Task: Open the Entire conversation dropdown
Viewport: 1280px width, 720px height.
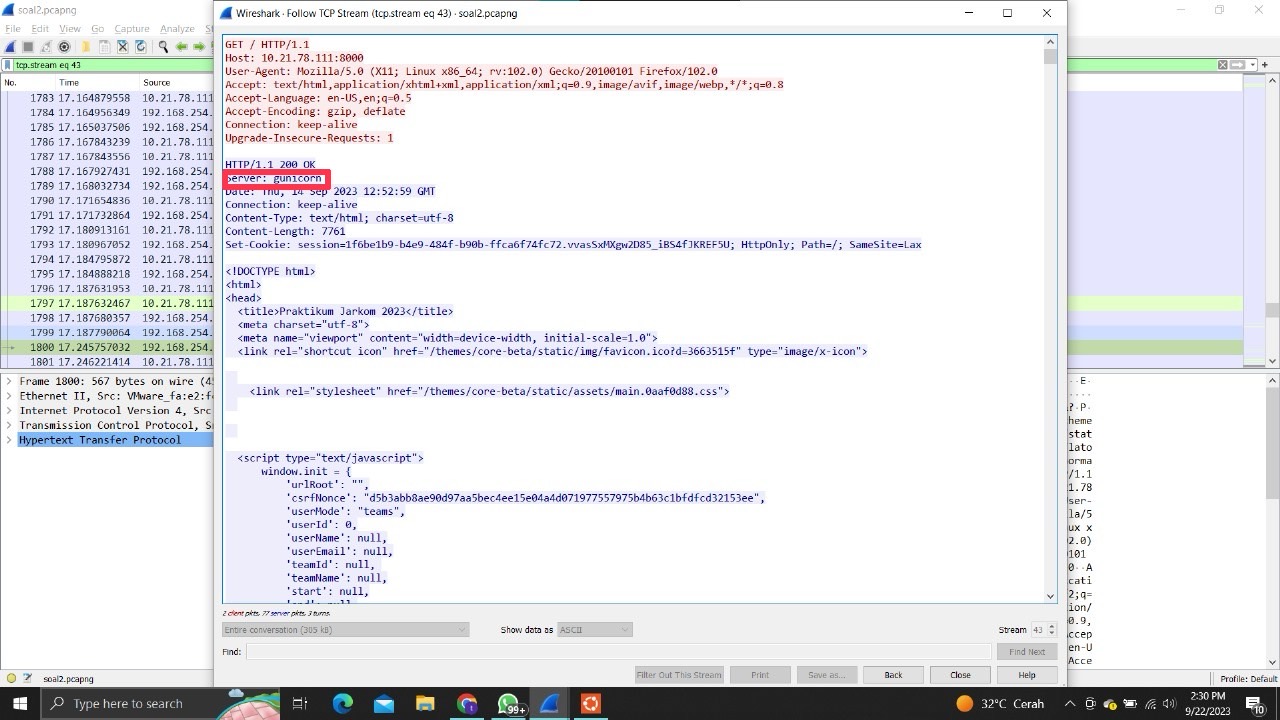Action: click(x=345, y=629)
